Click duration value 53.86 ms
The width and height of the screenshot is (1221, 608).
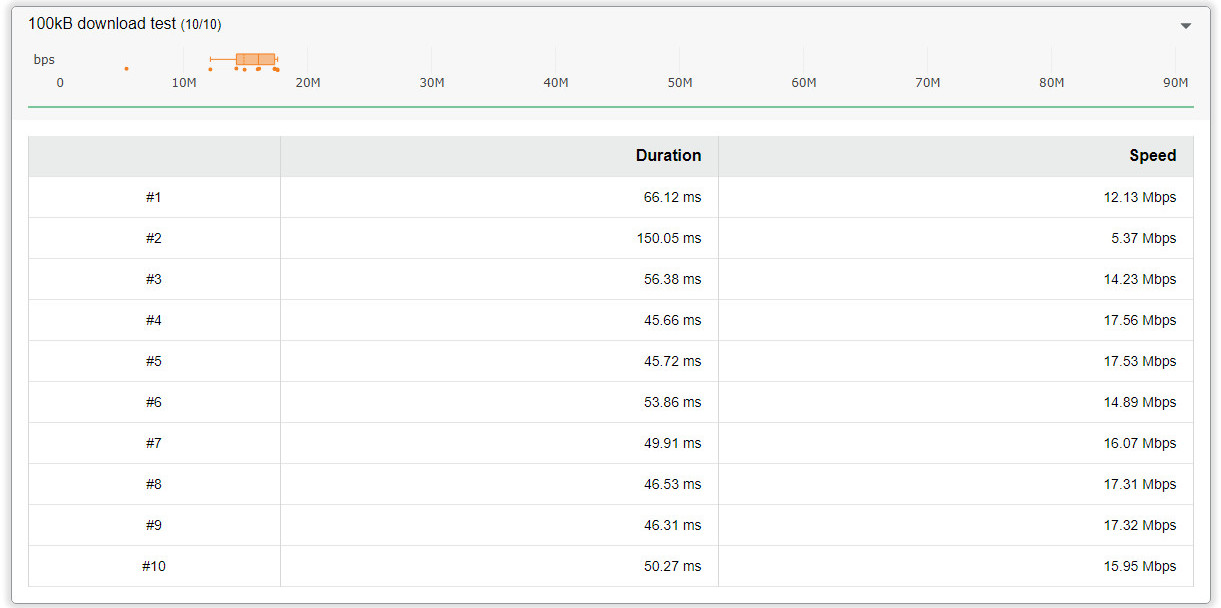pyautogui.click(x=672, y=402)
